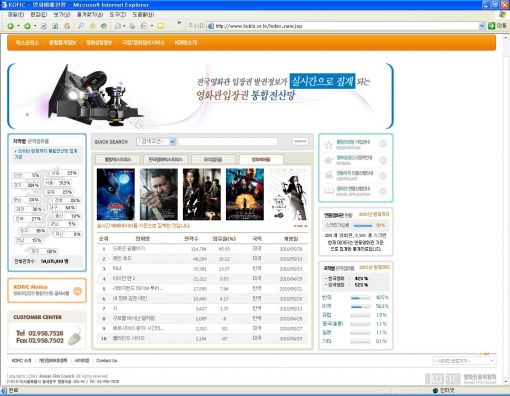Click the green Forward arrow button

point(27,26)
